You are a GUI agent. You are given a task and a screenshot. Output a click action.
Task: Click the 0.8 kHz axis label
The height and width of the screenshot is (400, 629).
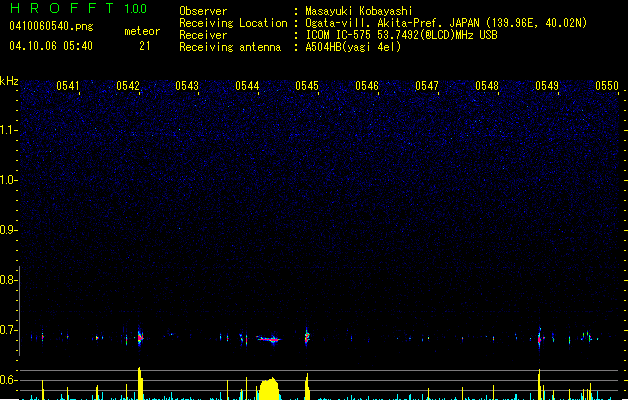8,280
